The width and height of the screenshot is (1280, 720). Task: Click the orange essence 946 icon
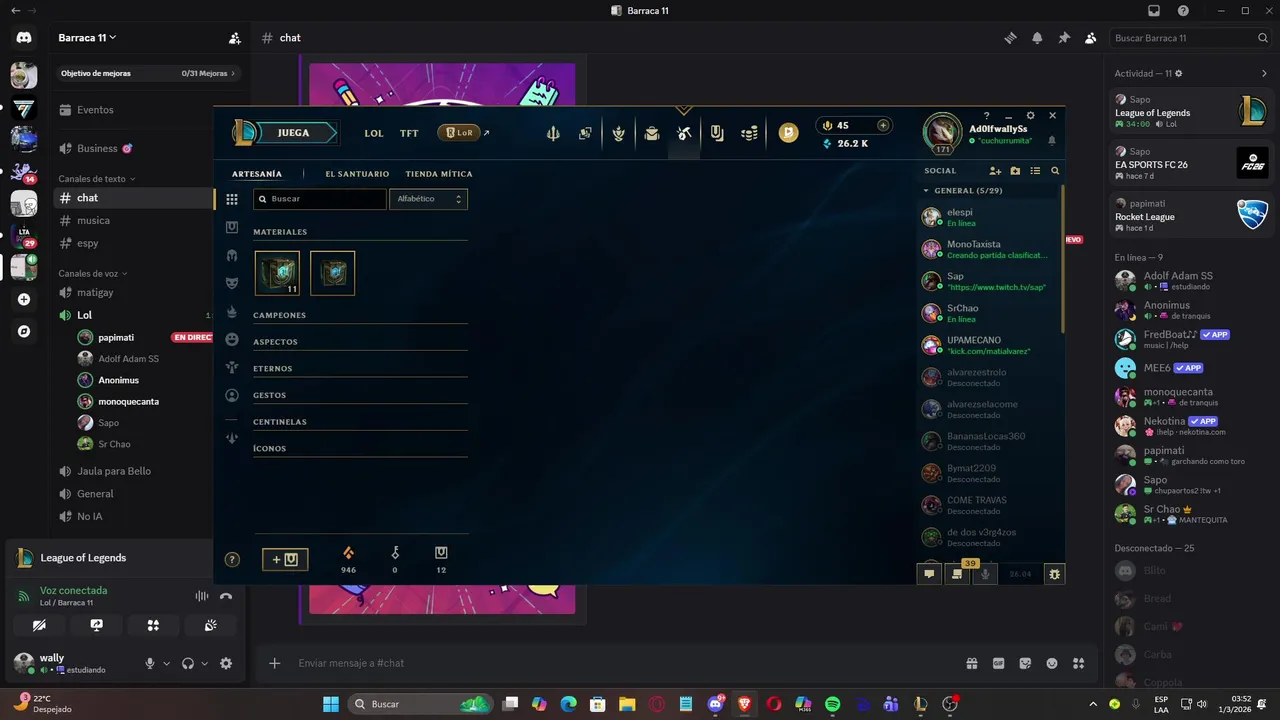[348, 553]
